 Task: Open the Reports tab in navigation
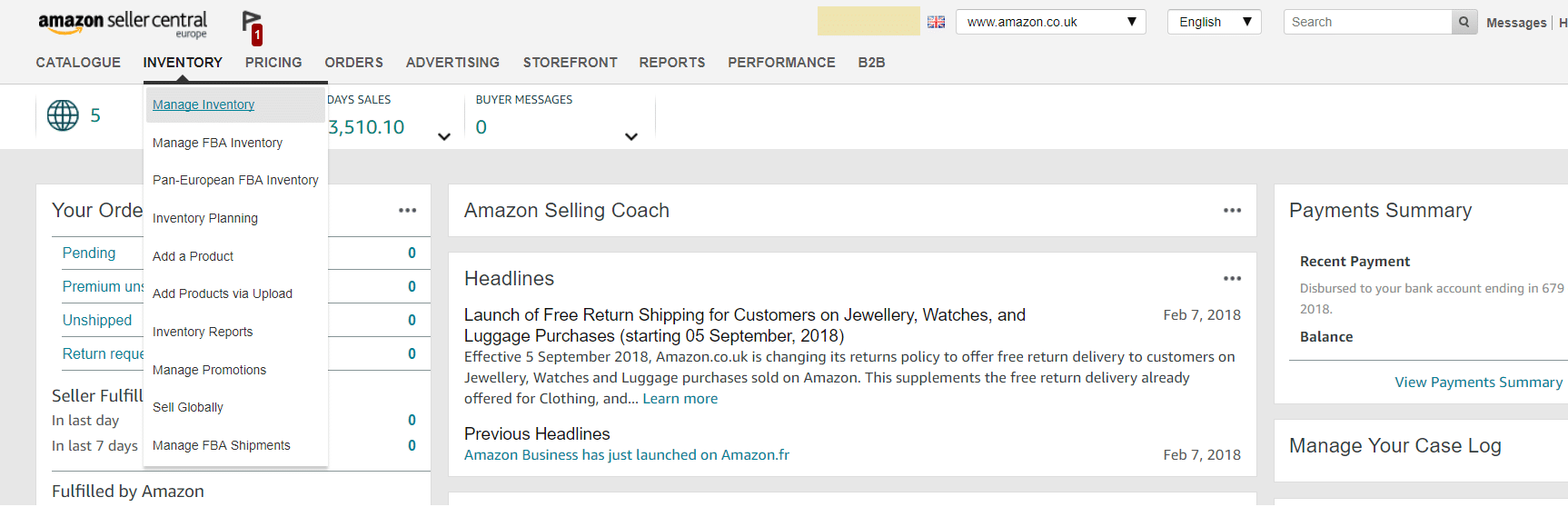[671, 63]
